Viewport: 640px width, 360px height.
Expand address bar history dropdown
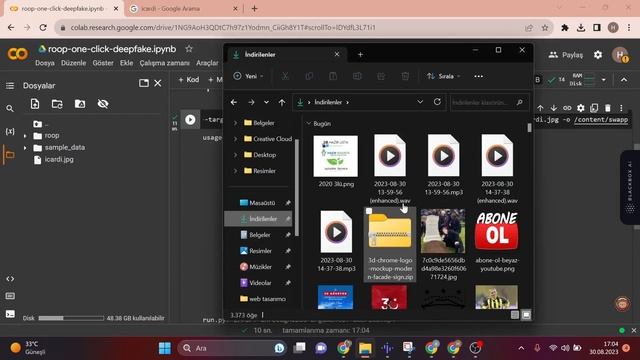coord(420,102)
